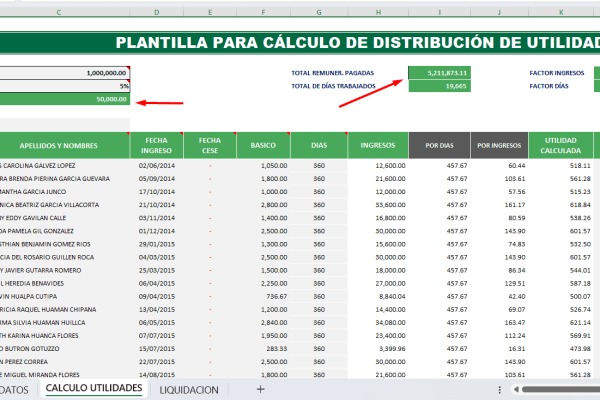Viewport: 600px width, 400px height.
Task: Select the EDDY GAVILAN CALLE cell
Action: click(65, 218)
